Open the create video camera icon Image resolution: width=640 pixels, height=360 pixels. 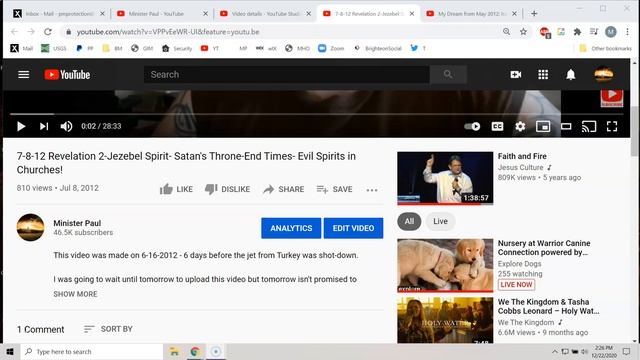516,75
